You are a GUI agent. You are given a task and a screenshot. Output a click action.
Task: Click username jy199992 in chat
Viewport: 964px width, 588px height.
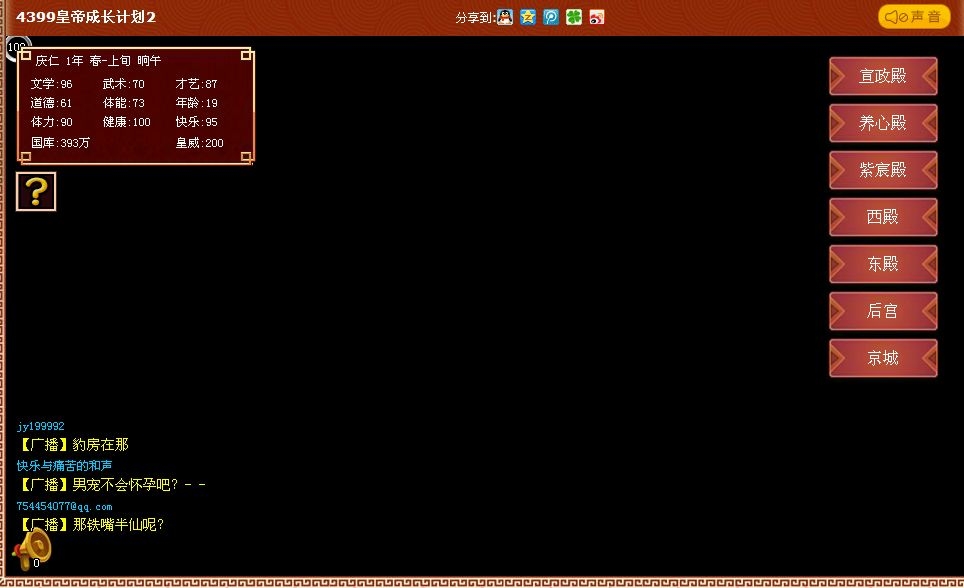pyautogui.click(x=41, y=426)
